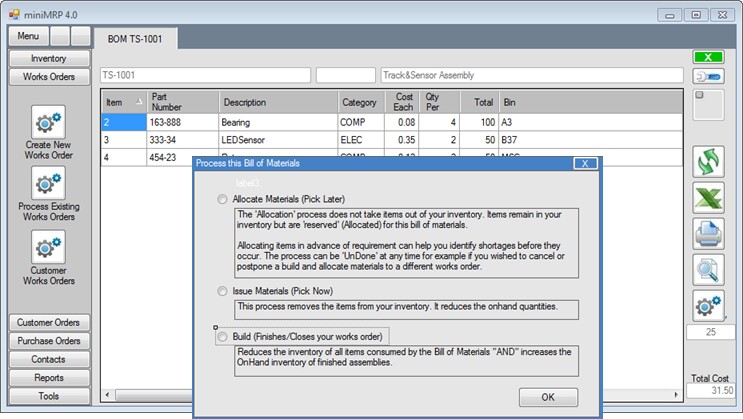Screen dimensions: 743x419
Task: Click the Create New Works Order icon
Action: coord(48,123)
